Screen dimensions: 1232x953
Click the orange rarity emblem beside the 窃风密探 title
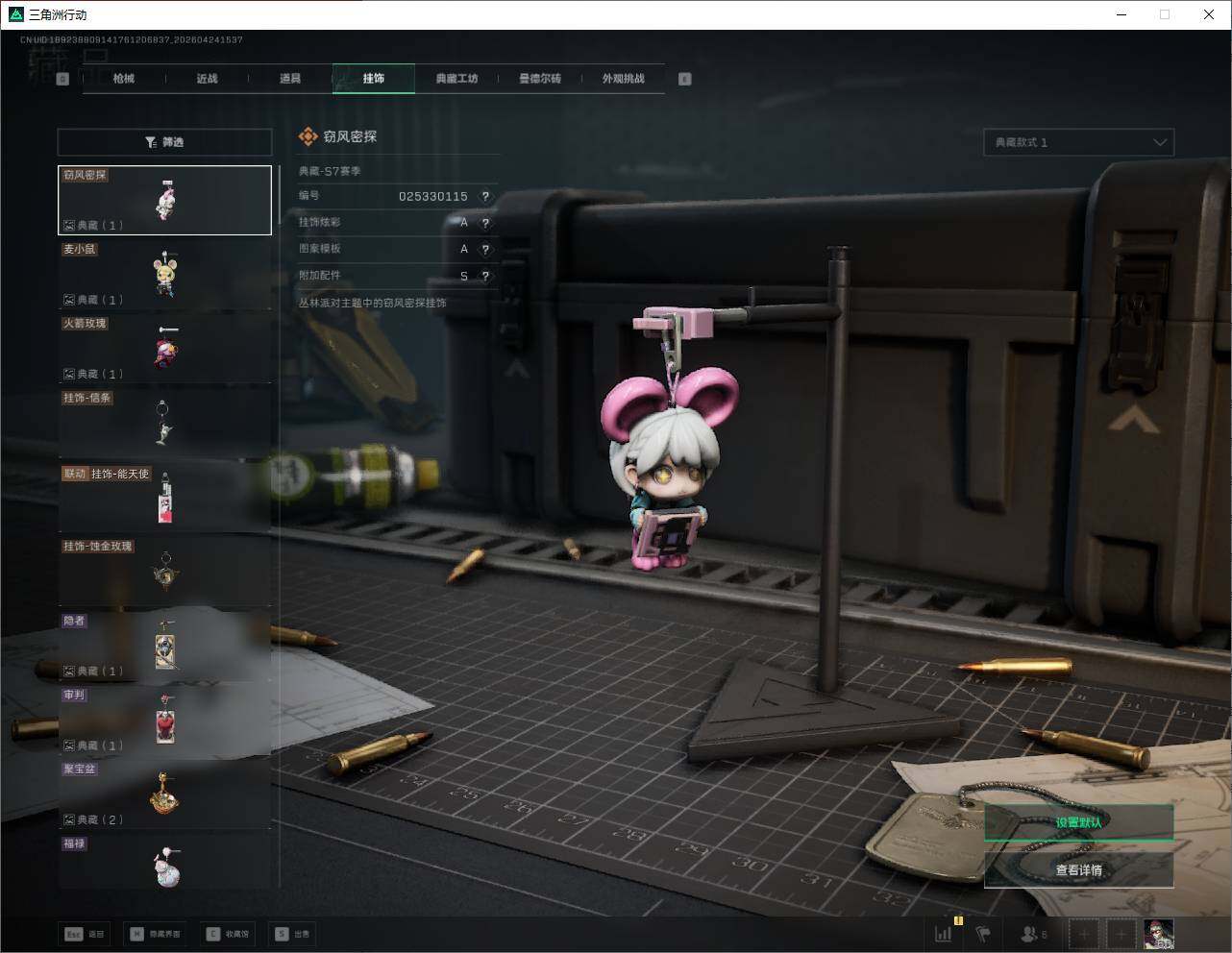coord(308,137)
